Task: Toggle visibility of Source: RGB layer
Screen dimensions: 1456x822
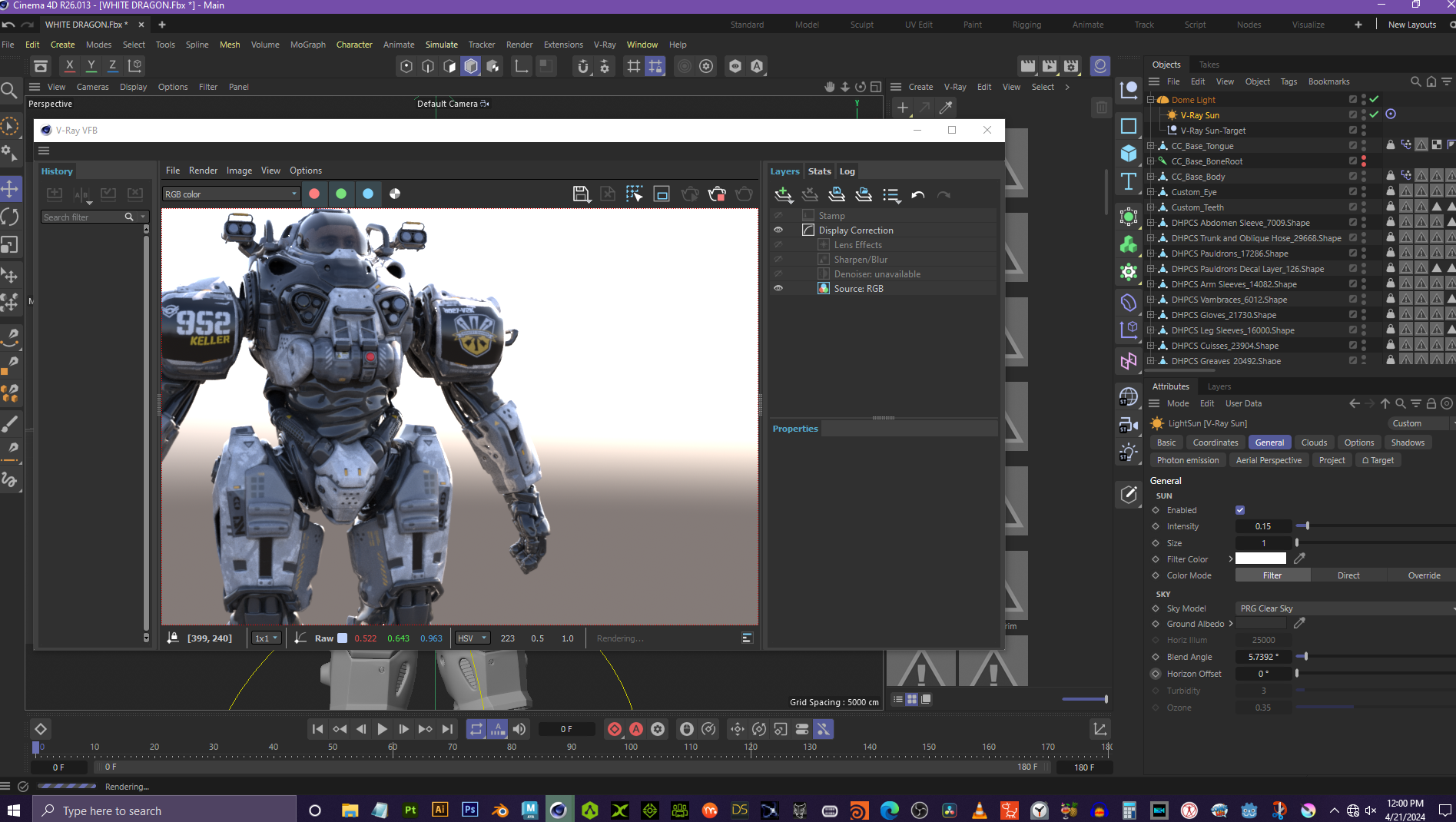Action: tap(778, 288)
